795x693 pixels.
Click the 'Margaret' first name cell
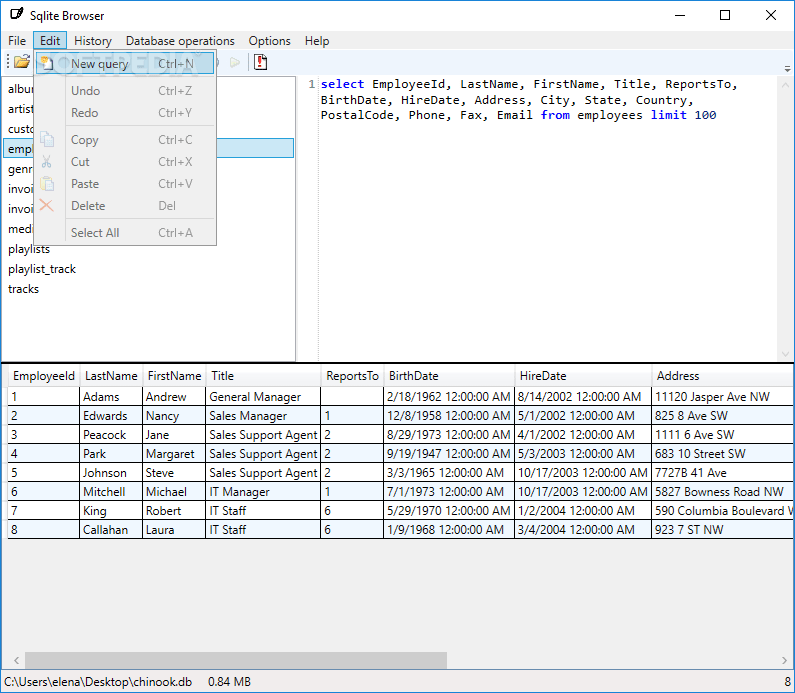click(x=174, y=454)
